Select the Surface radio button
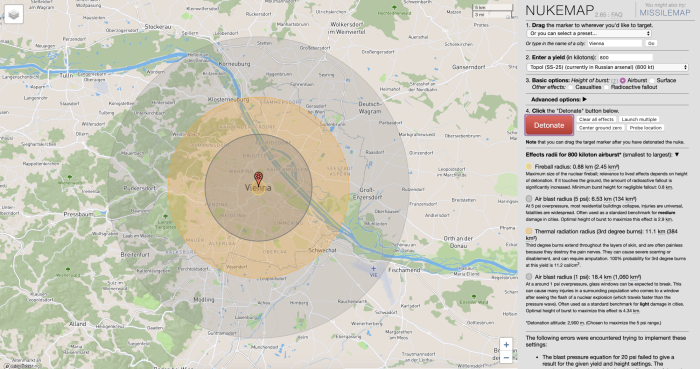 click(652, 81)
